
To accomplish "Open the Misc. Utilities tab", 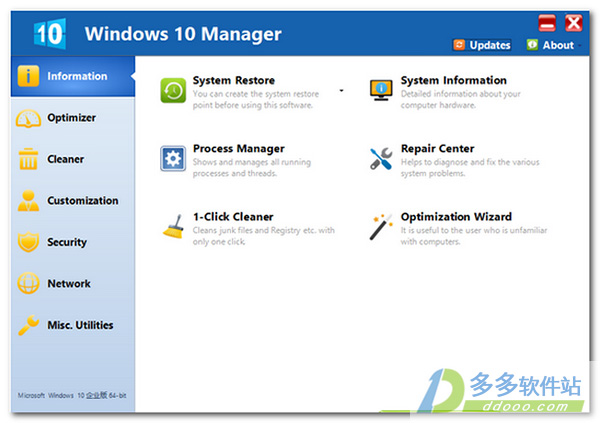I will [x=73, y=325].
